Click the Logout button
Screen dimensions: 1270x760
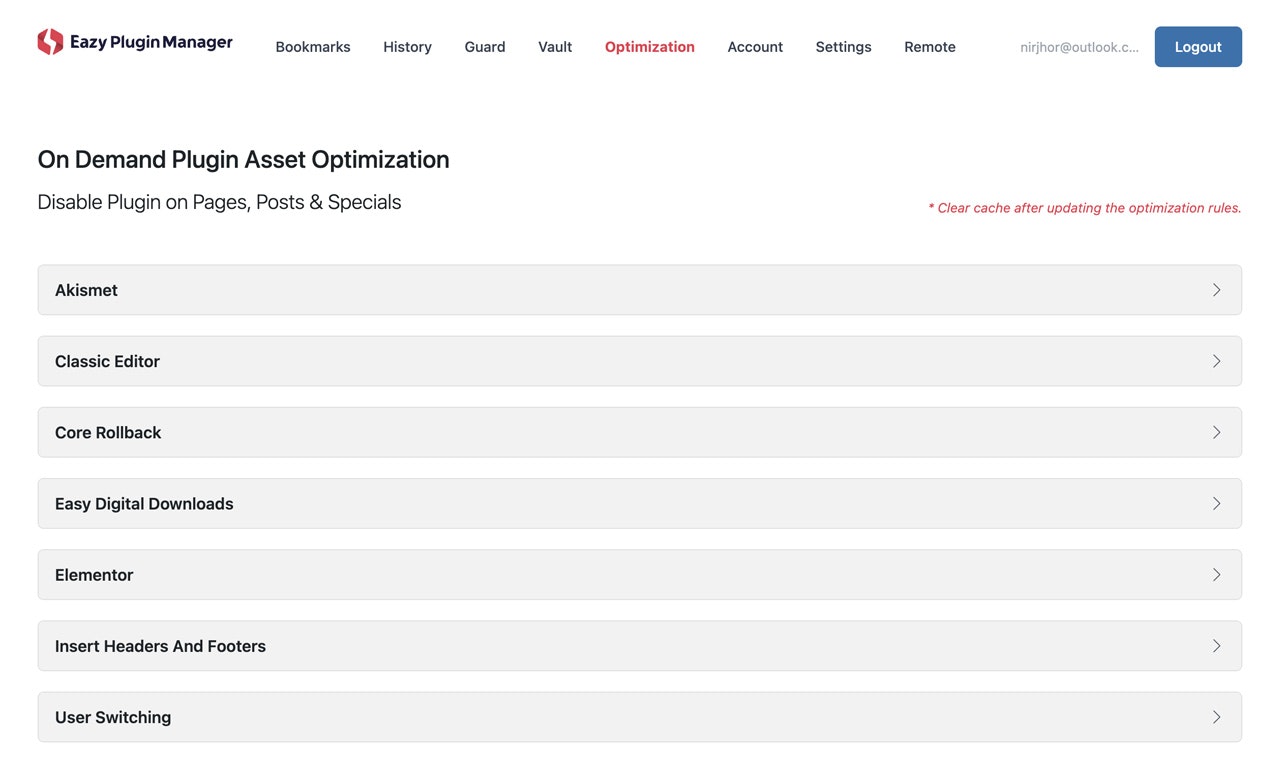(x=1198, y=47)
